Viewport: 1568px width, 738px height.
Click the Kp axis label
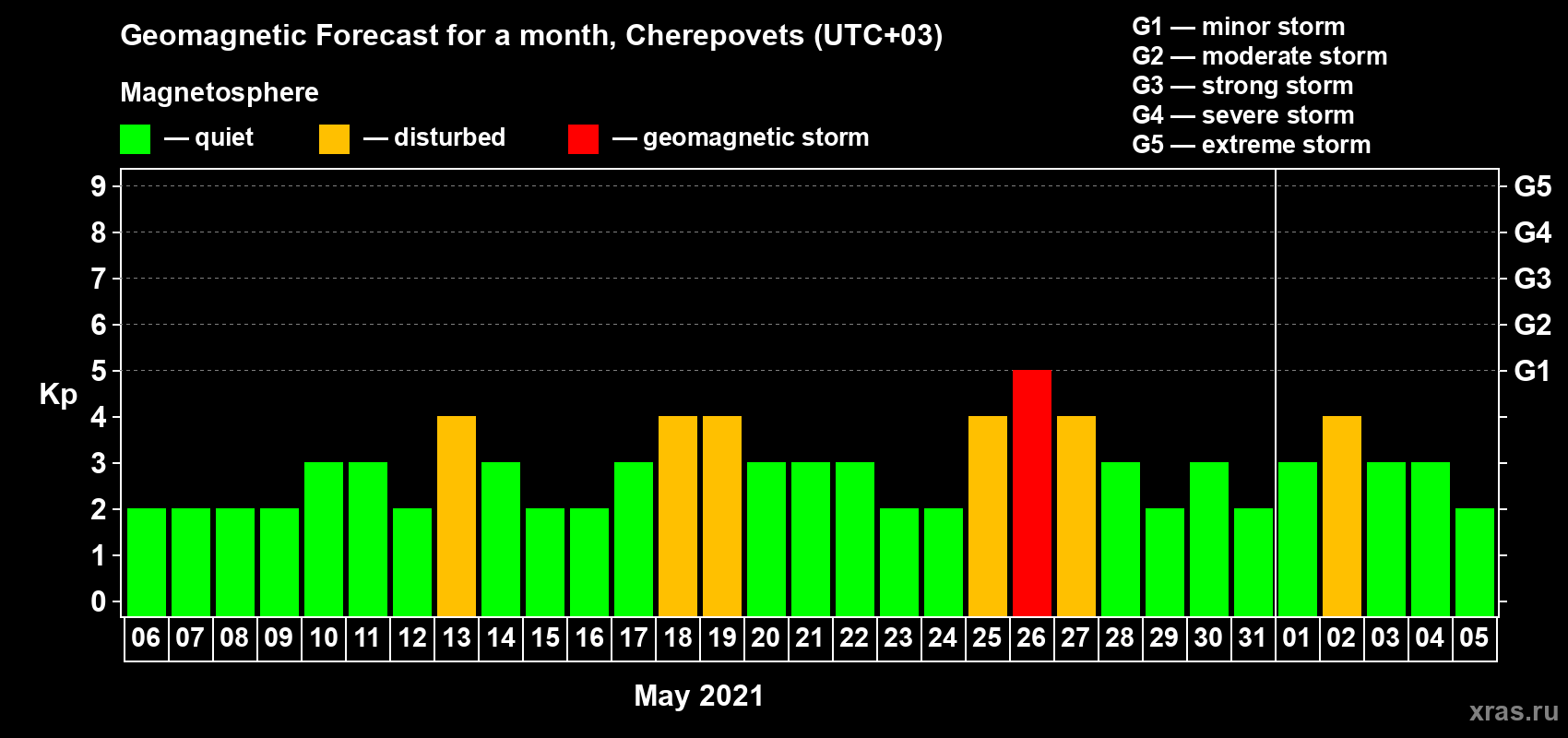click(58, 395)
